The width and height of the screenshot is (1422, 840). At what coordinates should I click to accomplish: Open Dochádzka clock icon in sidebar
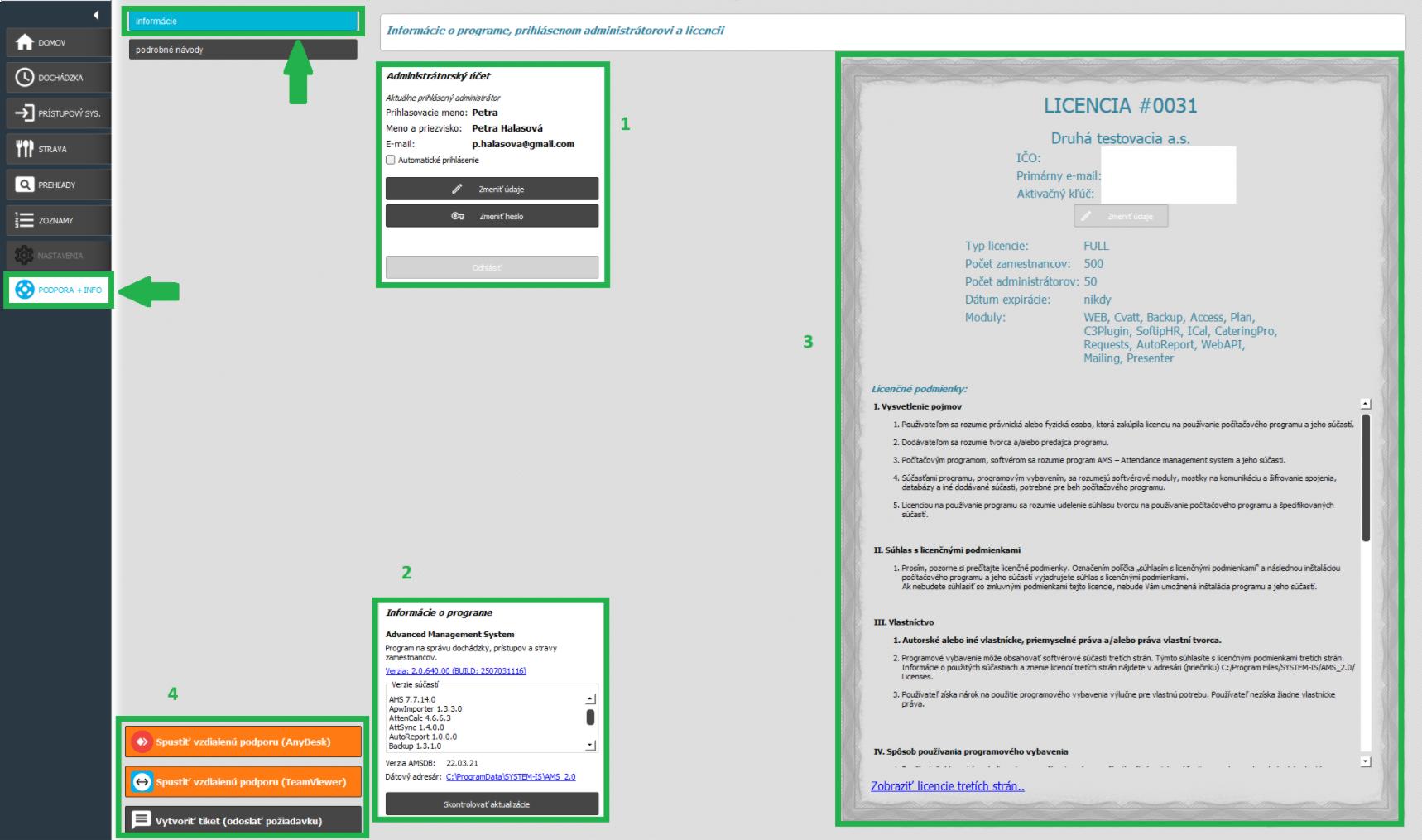[25, 78]
